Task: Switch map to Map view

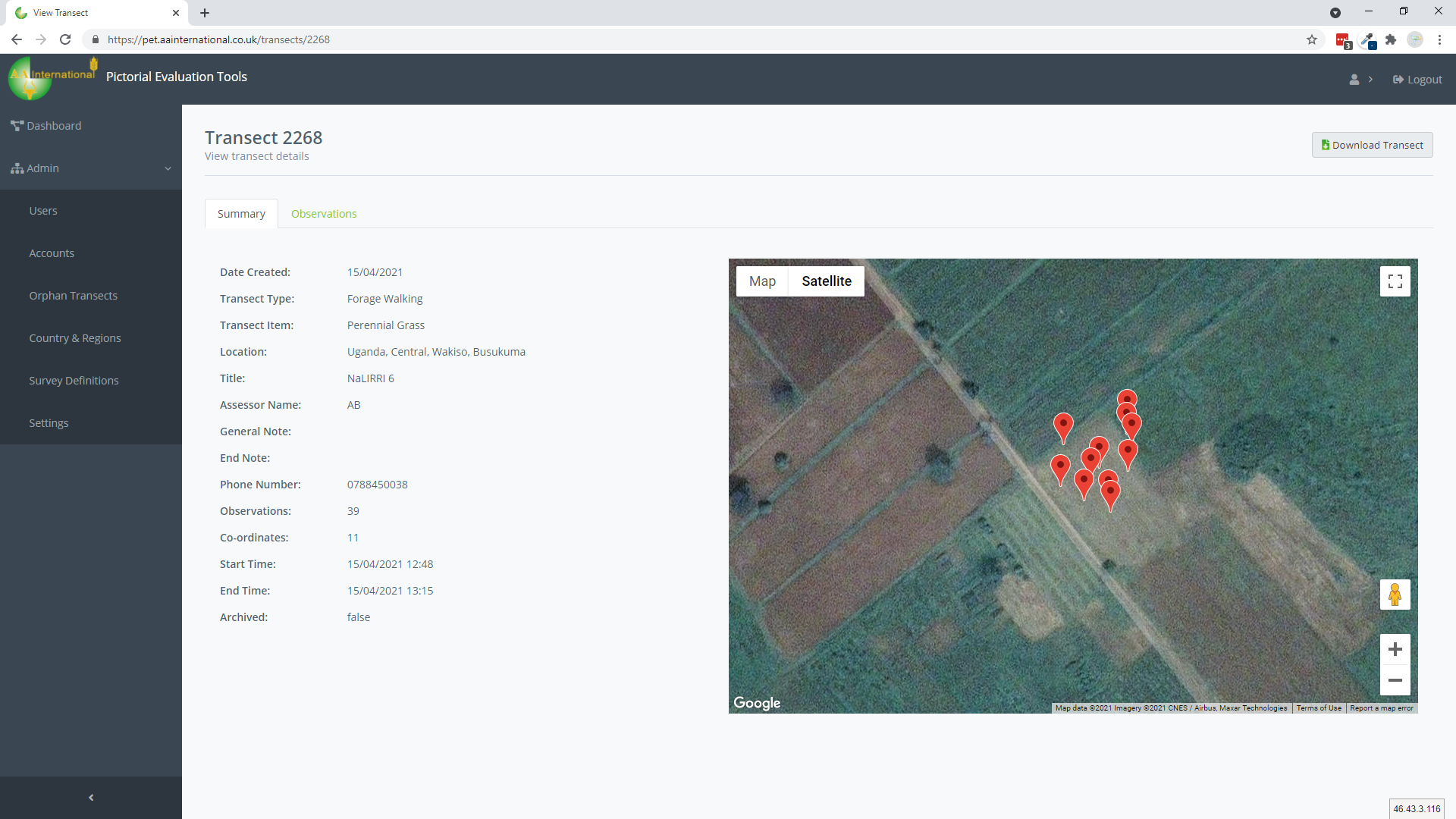Action: [x=762, y=281]
